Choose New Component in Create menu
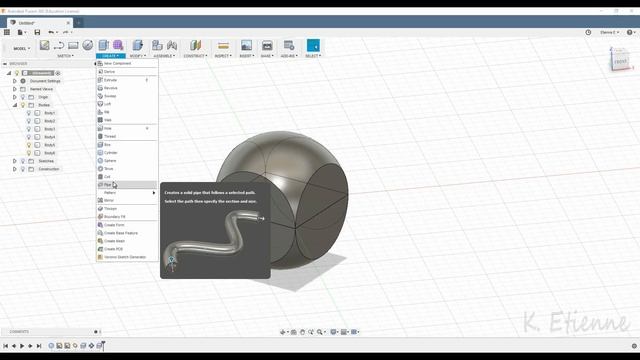 (x=127, y=63)
